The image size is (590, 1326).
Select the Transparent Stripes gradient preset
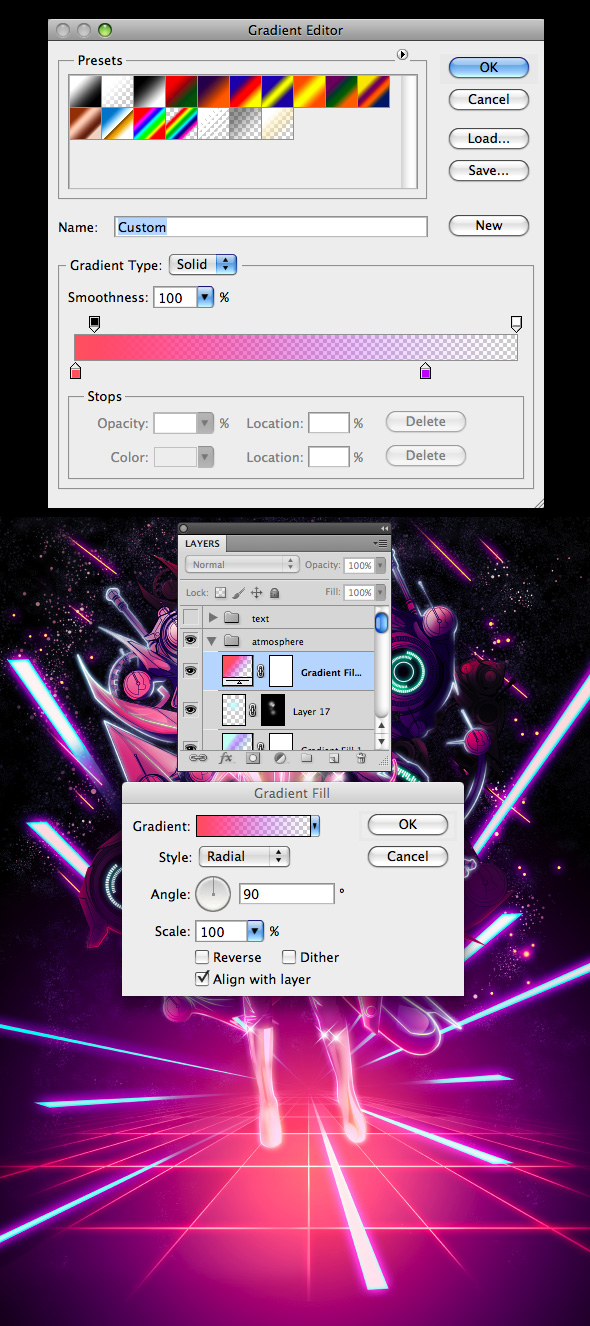tap(213, 124)
